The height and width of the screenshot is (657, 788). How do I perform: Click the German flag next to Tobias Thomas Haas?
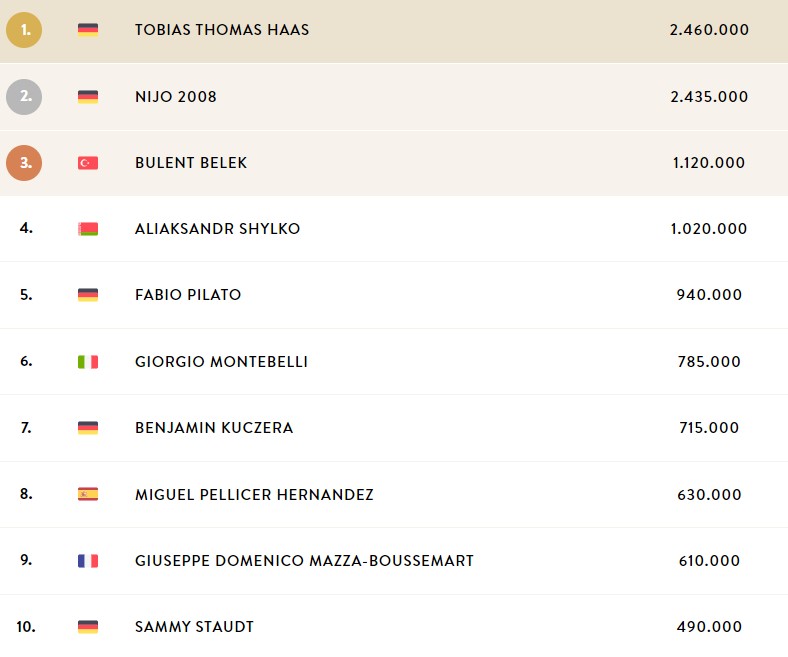tap(88, 30)
